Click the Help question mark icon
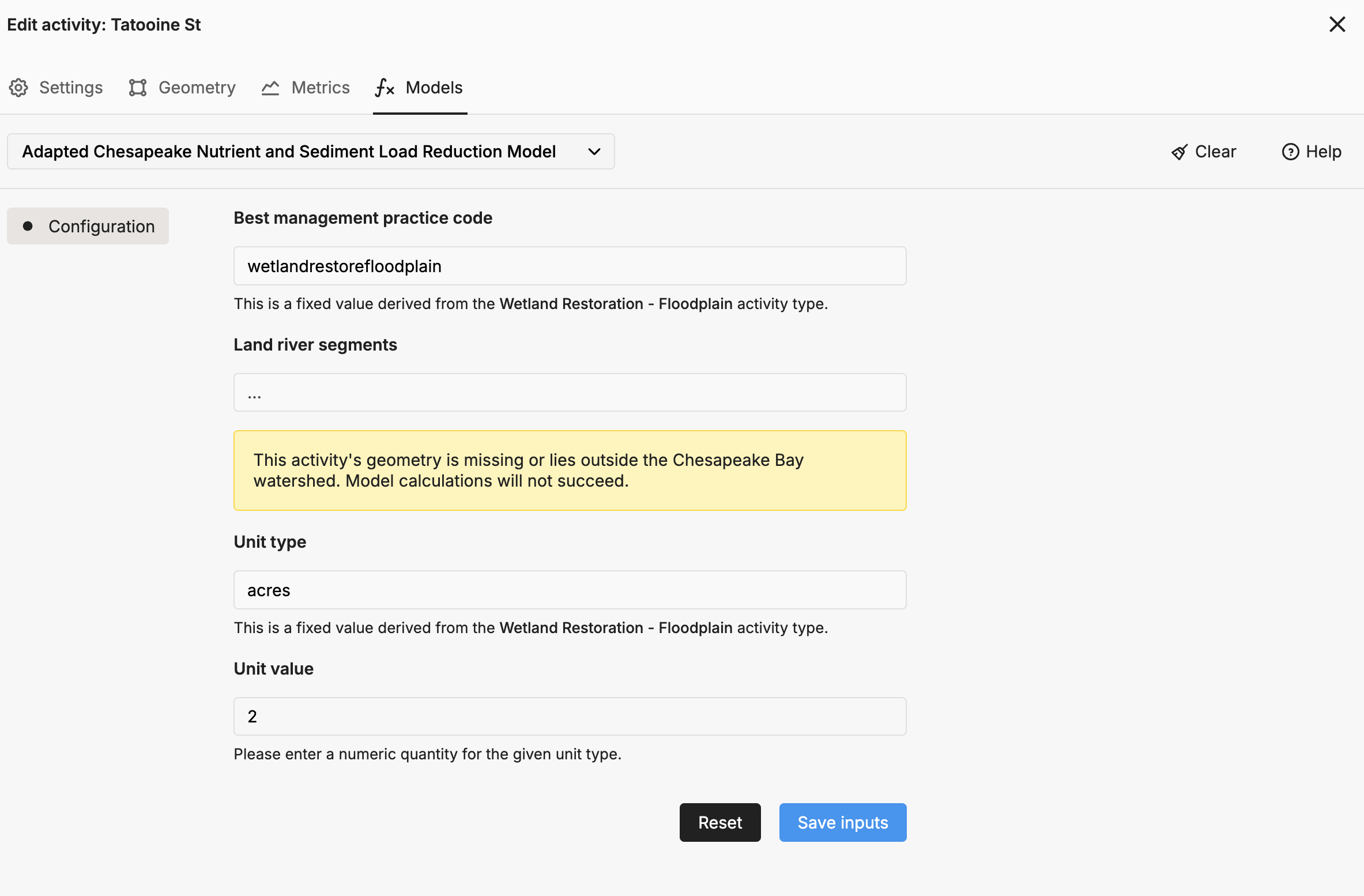 [1290, 152]
